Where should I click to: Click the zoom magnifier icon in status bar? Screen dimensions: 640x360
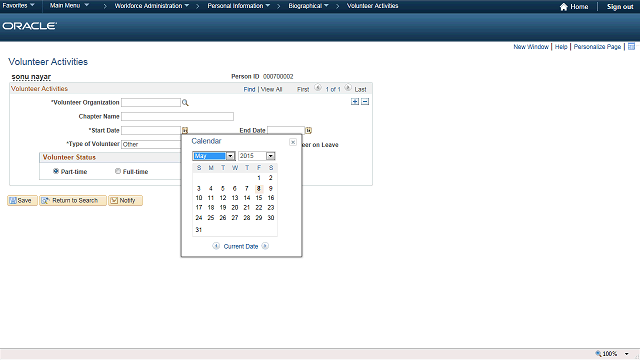point(598,353)
